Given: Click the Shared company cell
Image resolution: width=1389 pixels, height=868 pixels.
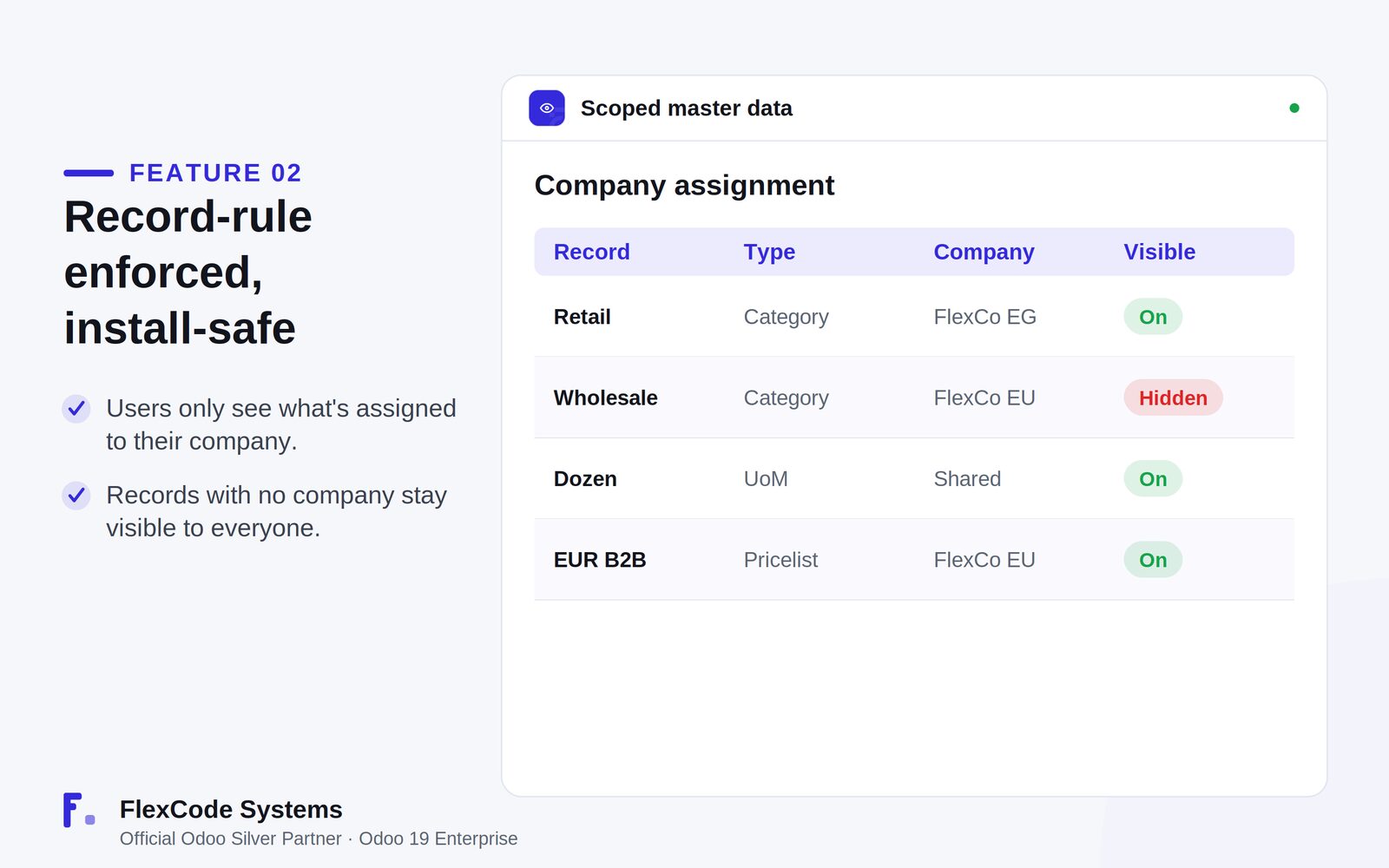Looking at the screenshot, I should point(967,479).
